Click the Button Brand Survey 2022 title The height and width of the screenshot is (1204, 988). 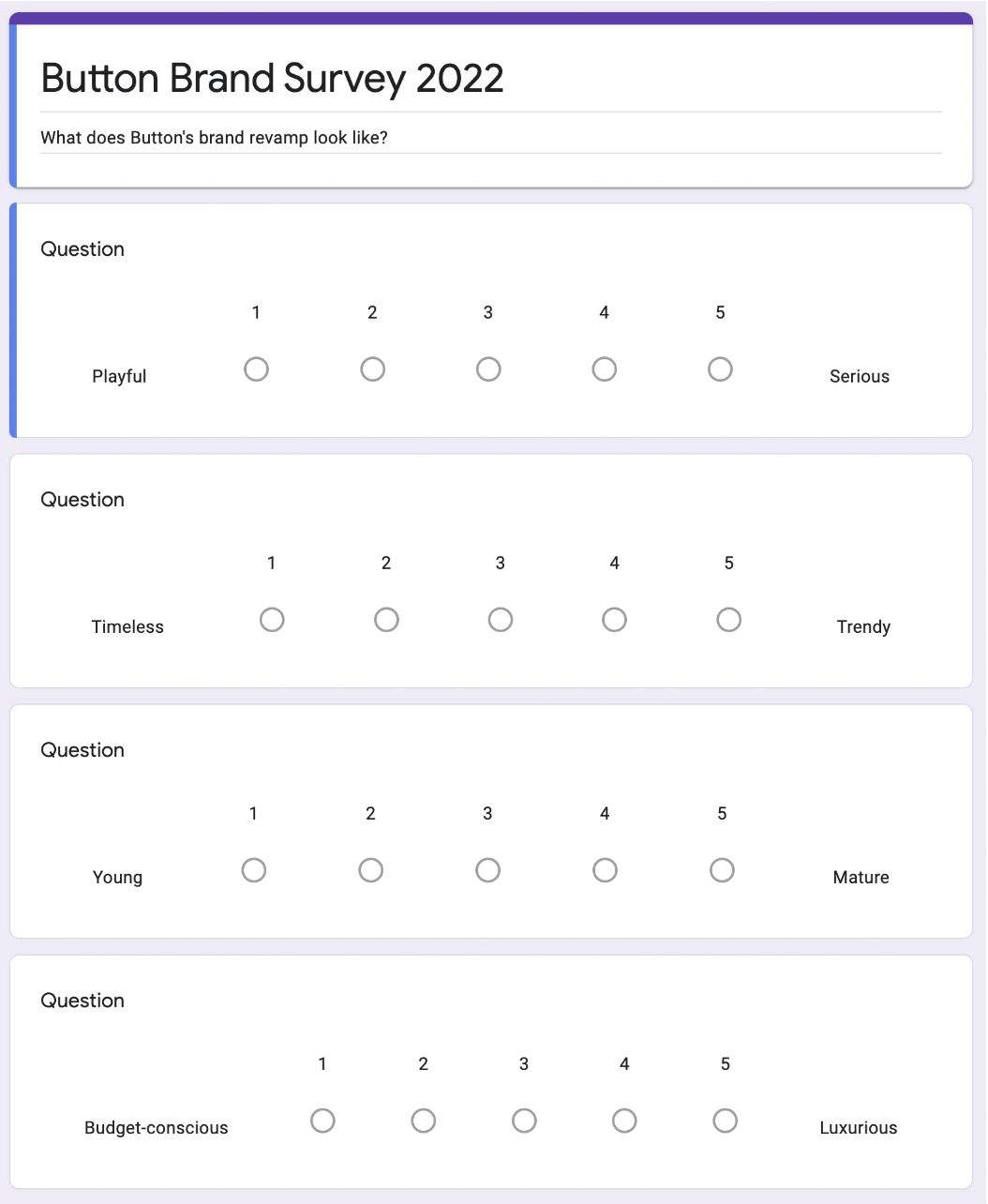(x=273, y=79)
